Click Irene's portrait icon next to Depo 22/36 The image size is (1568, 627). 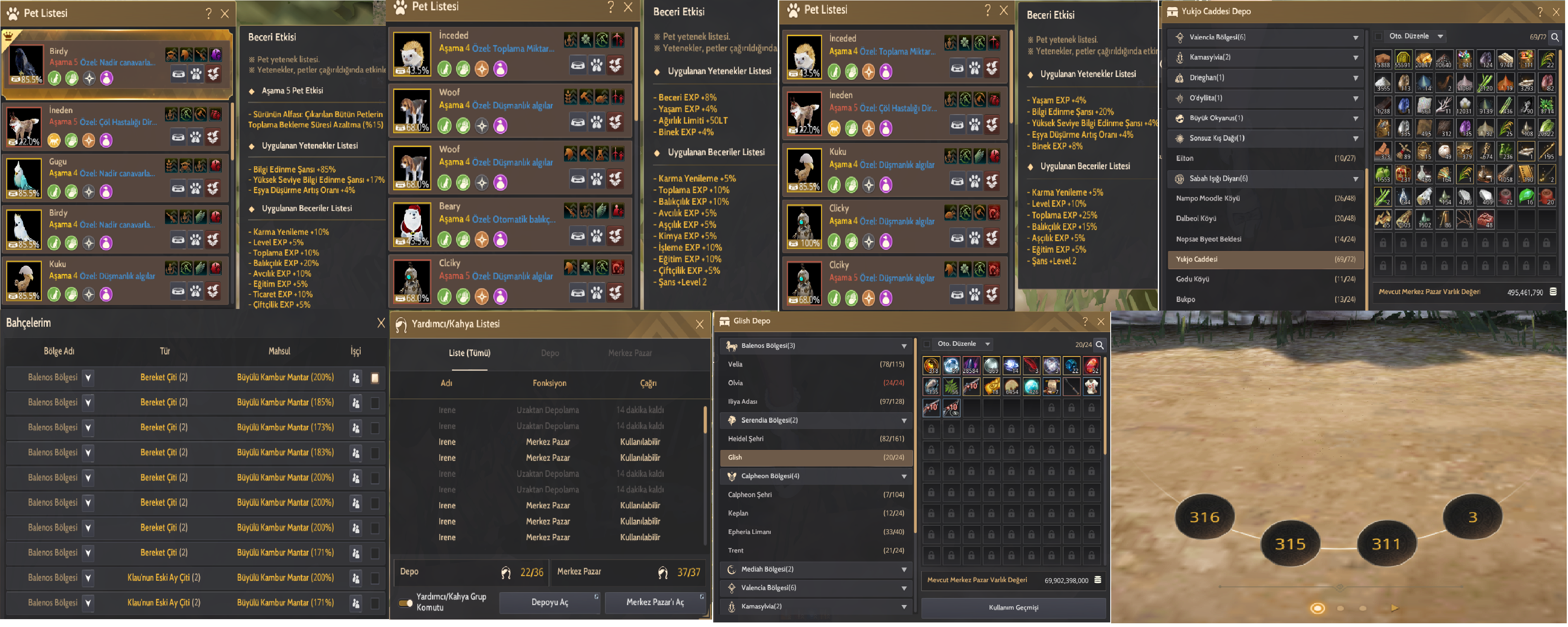click(x=506, y=572)
